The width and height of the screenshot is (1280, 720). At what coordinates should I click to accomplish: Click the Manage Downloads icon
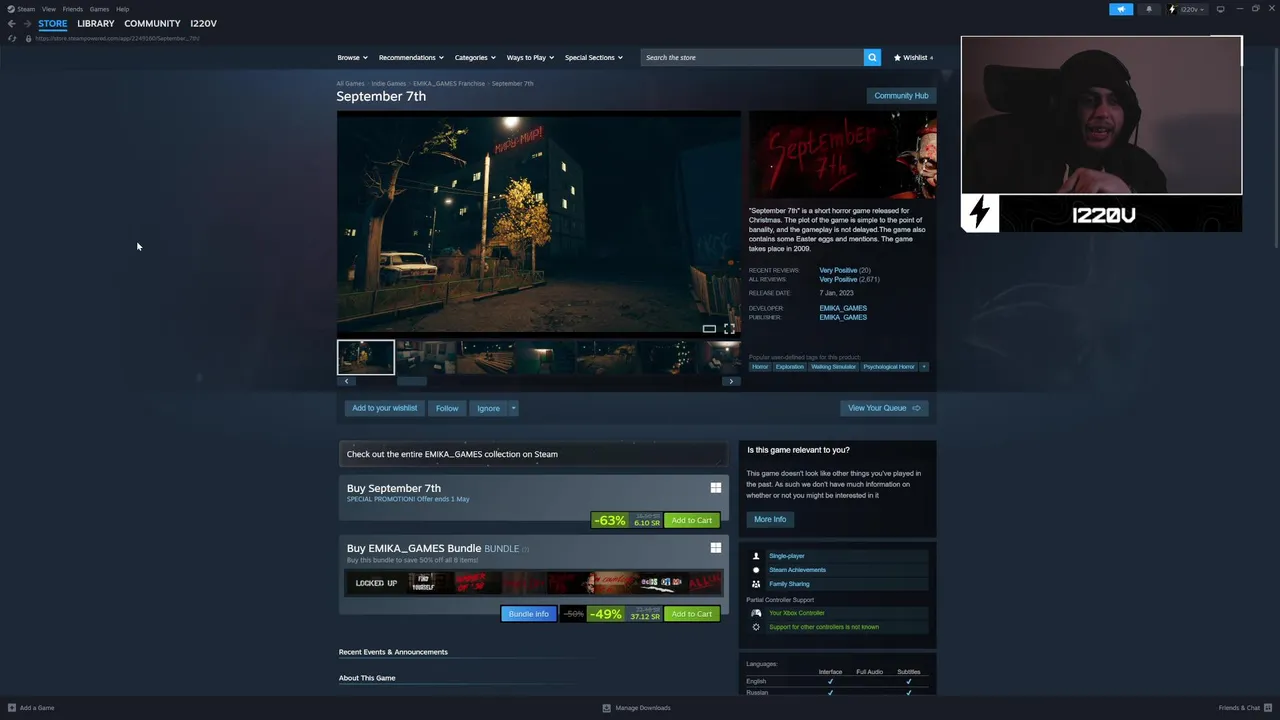(x=606, y=708)
